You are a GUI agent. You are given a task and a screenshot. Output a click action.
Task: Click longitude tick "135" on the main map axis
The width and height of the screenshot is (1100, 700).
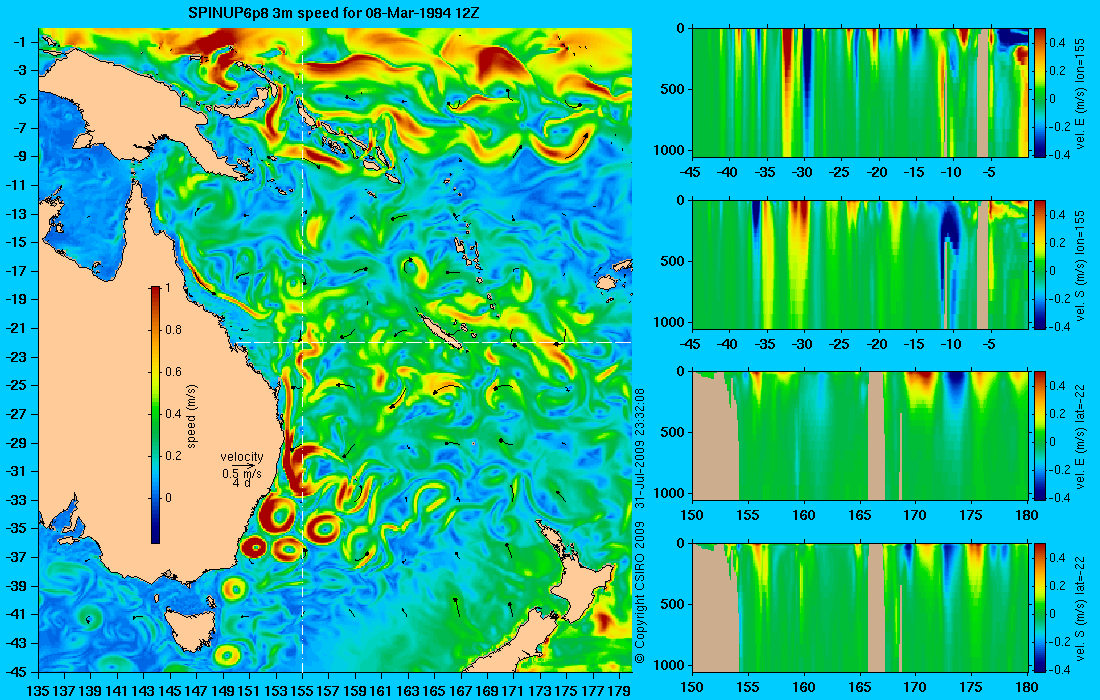click(x=37, y=691)
